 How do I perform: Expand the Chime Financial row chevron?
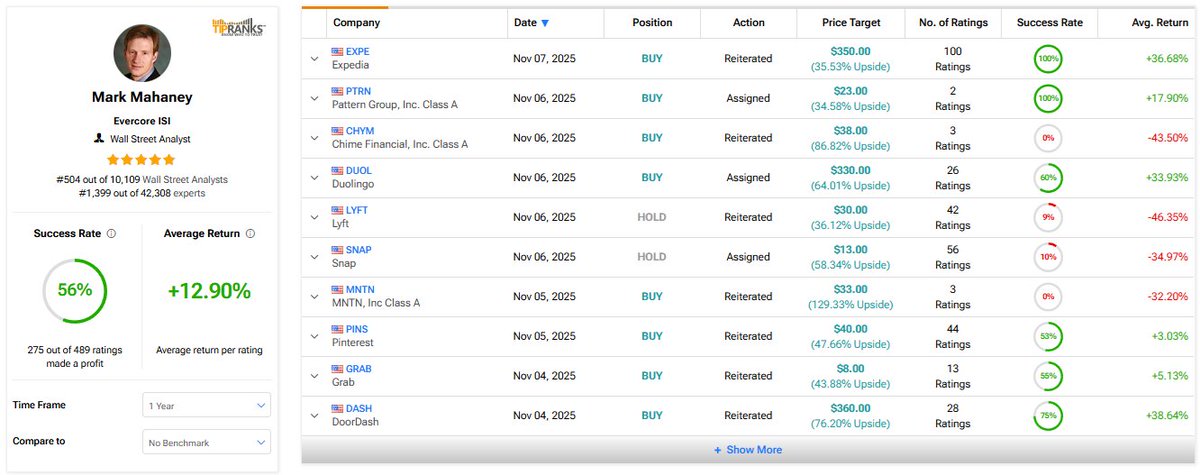[x=314, y=138]
